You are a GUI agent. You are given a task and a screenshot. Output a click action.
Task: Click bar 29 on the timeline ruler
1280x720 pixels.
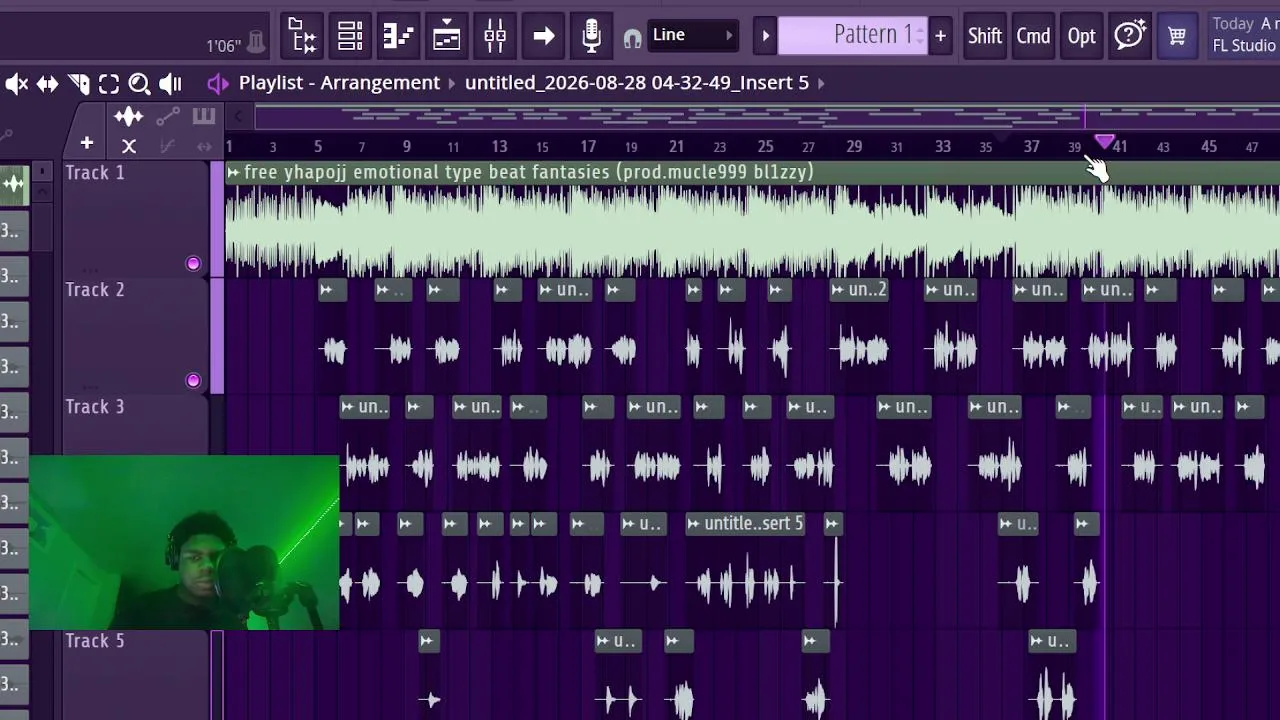(853, 147)
